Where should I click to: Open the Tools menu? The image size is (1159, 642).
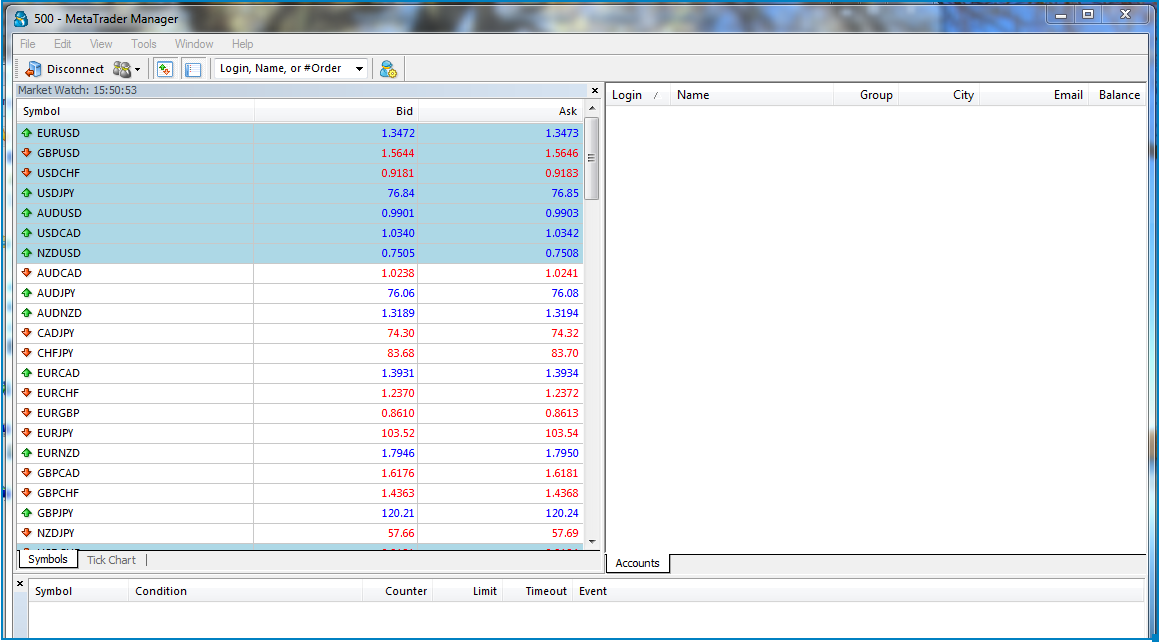point(144,44)
